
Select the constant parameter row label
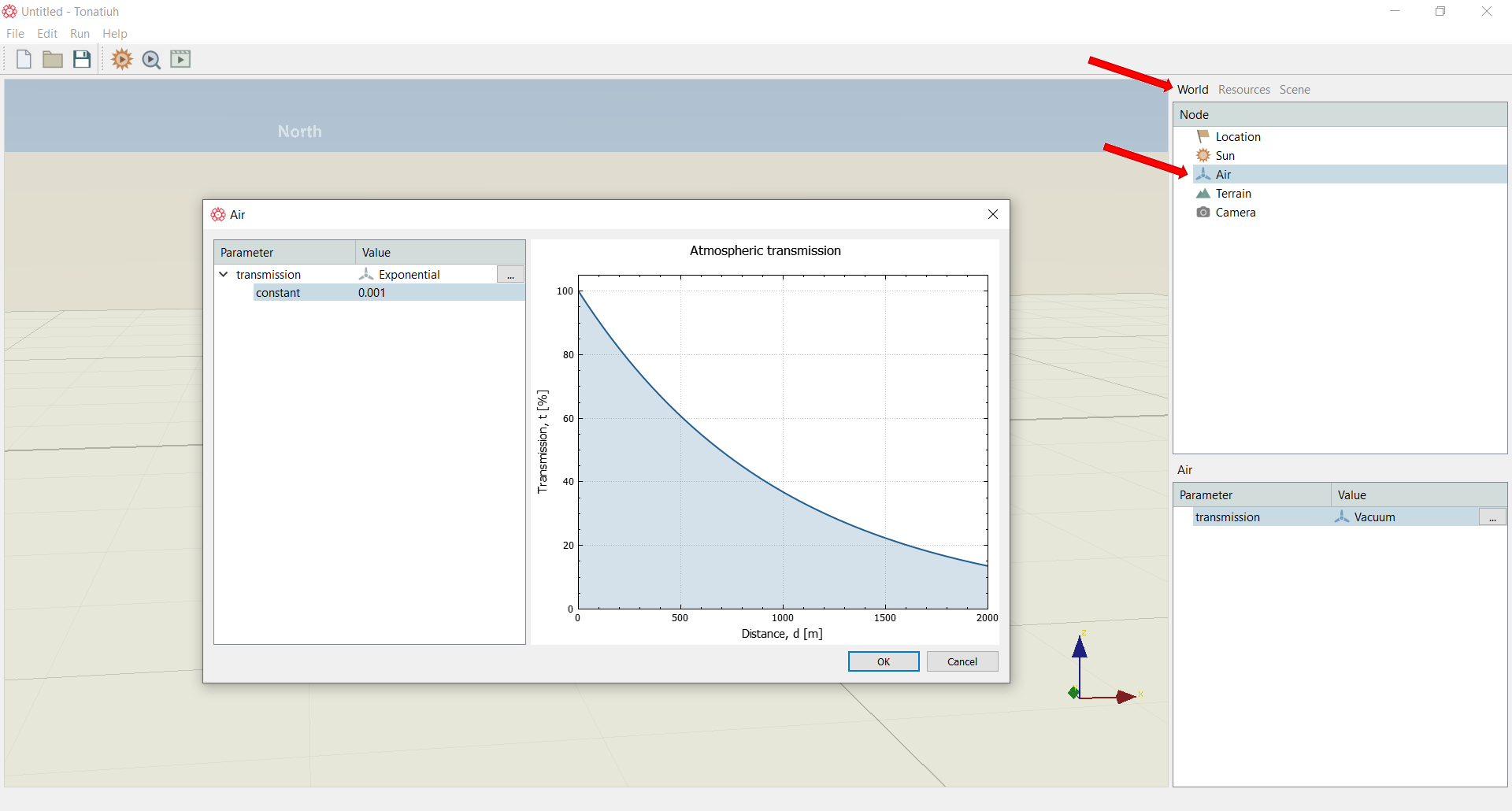click(278, 293)
